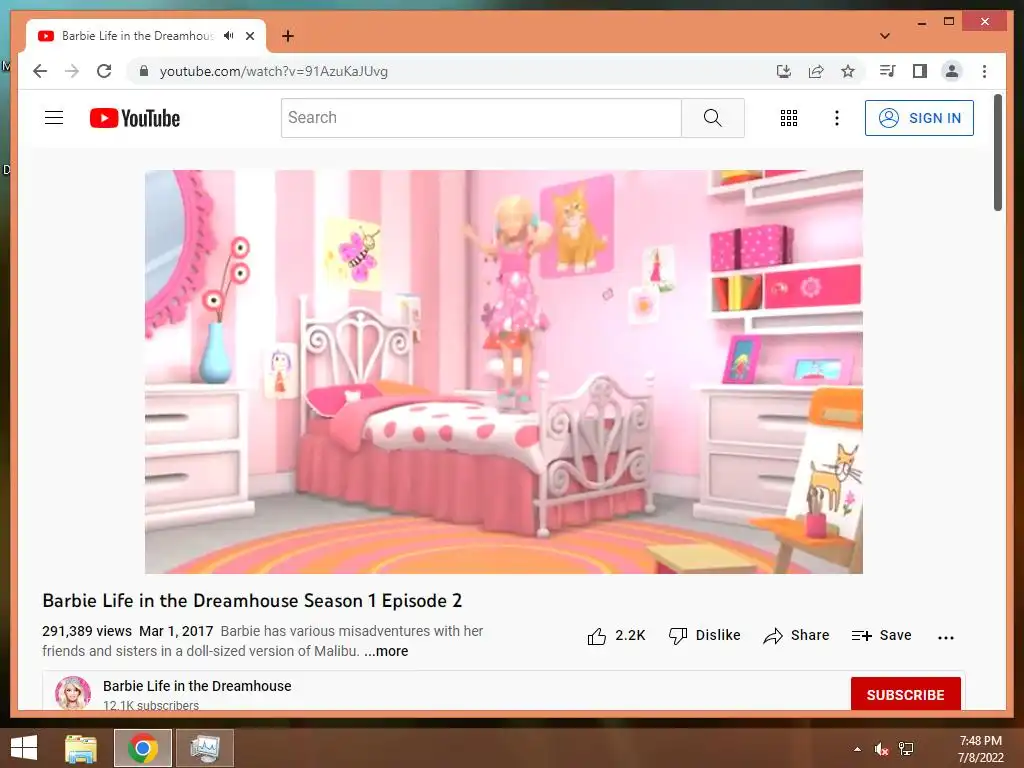Open Chrome side panel

[x=920, y=71]
